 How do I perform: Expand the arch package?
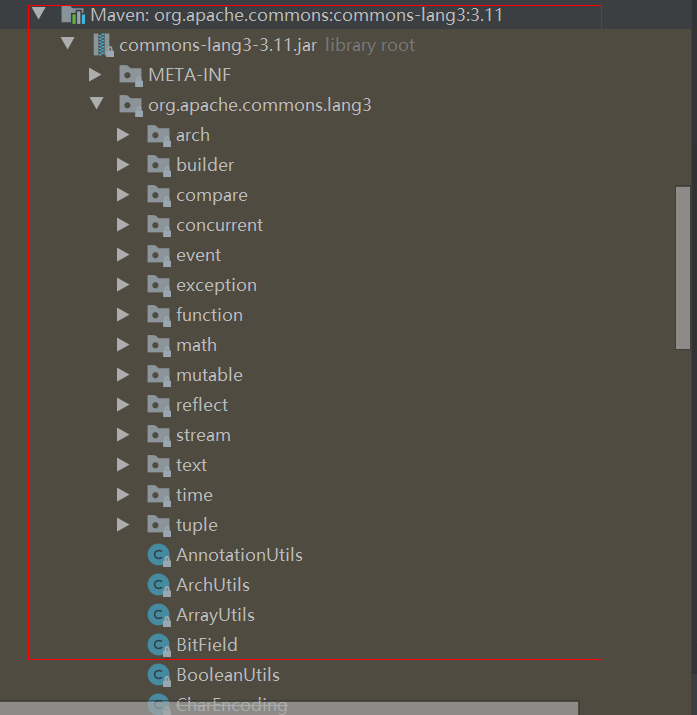(123, 135)
